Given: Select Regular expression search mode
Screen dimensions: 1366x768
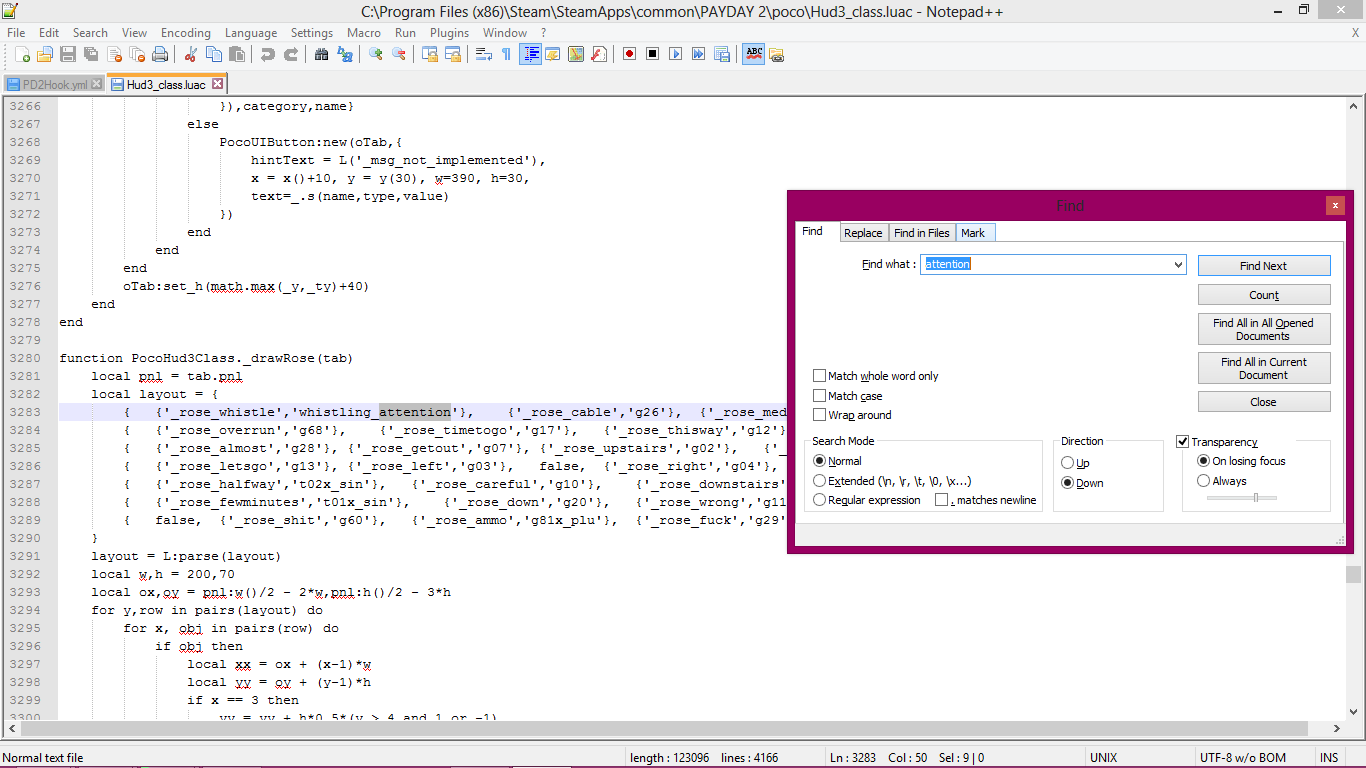Looking at the screenshot, I should (x=820, y=500).
